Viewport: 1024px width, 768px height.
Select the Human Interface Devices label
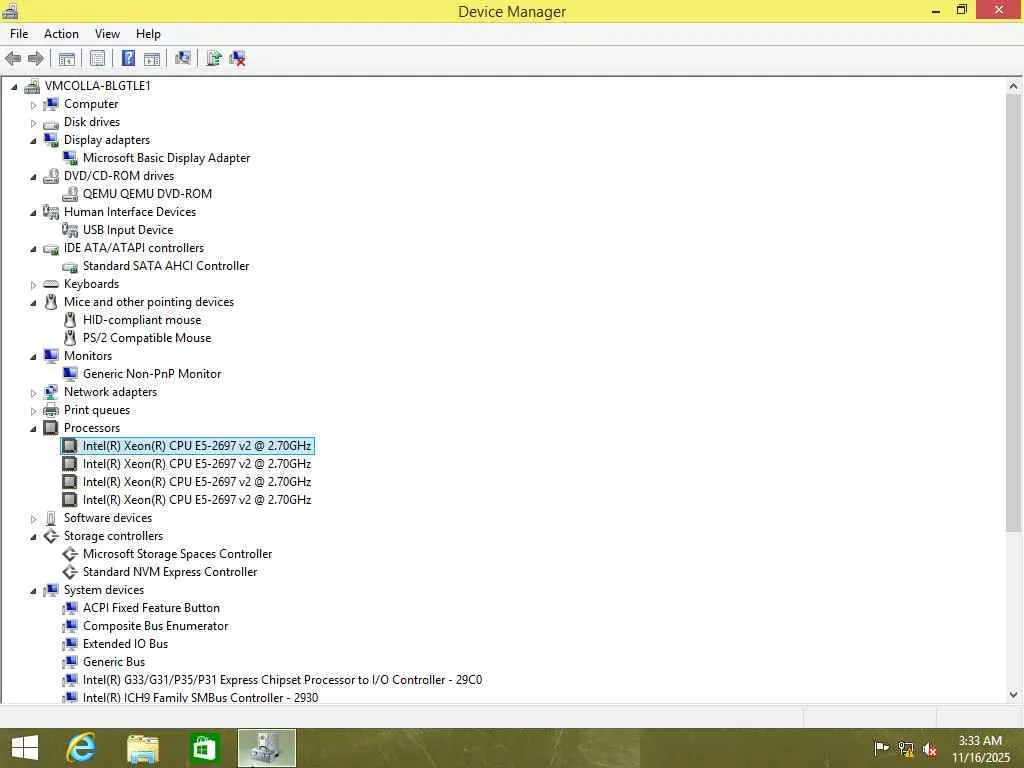click(130, 212)
